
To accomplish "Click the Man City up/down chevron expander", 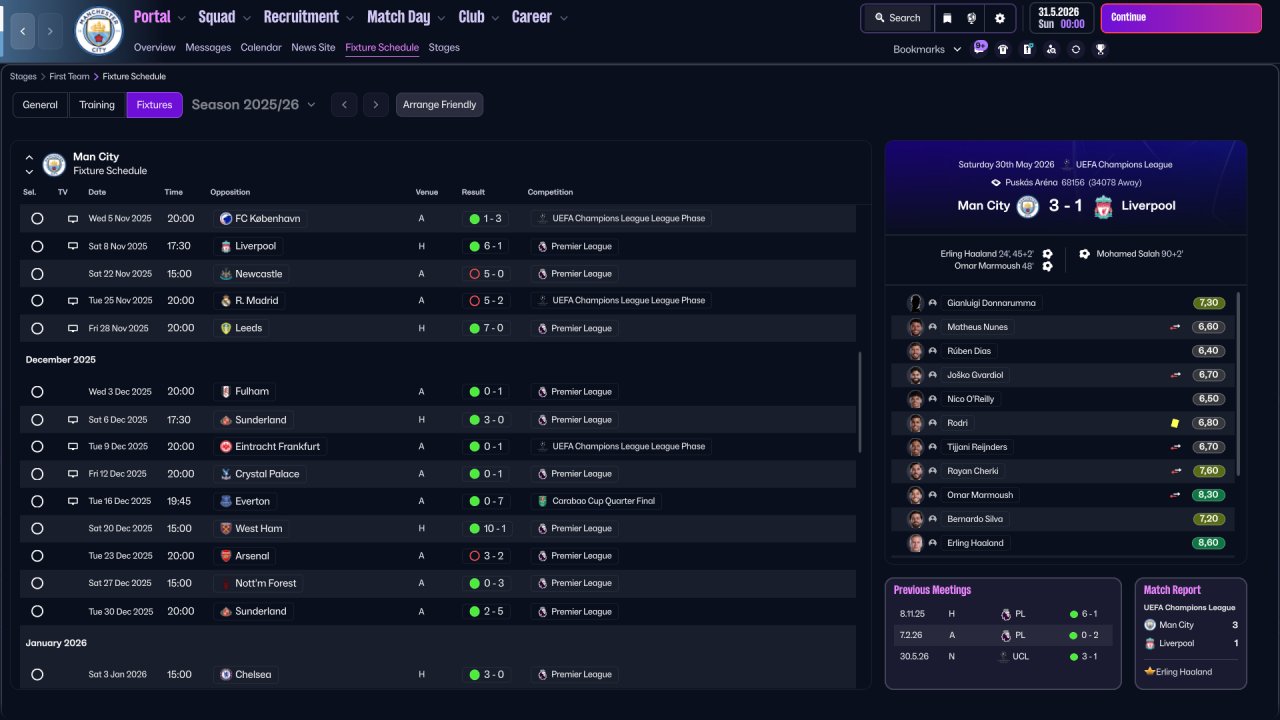I will click(29, 164).
